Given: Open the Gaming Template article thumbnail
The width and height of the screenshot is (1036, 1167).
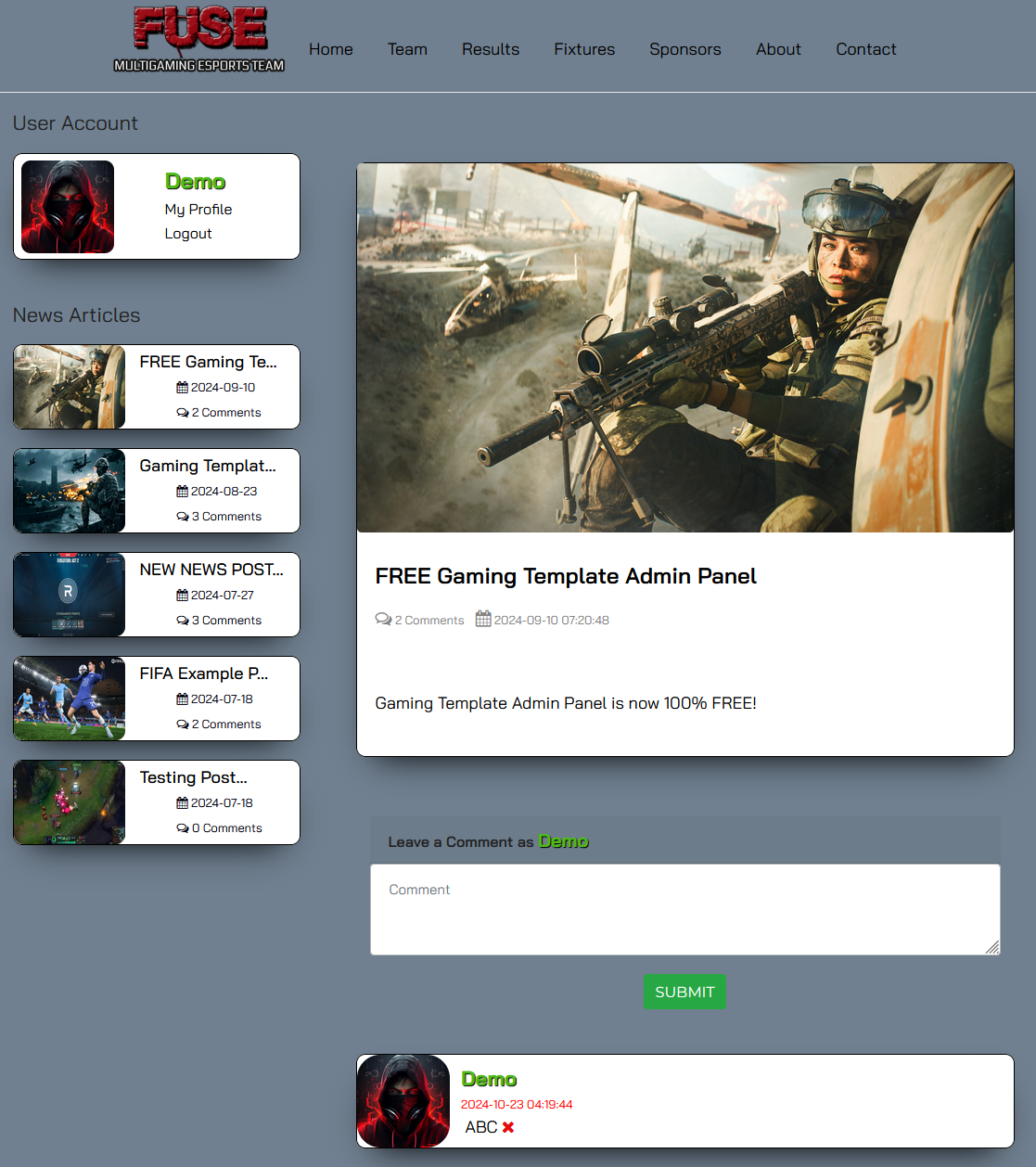Looking at the screenshot, I should point(70,491).
